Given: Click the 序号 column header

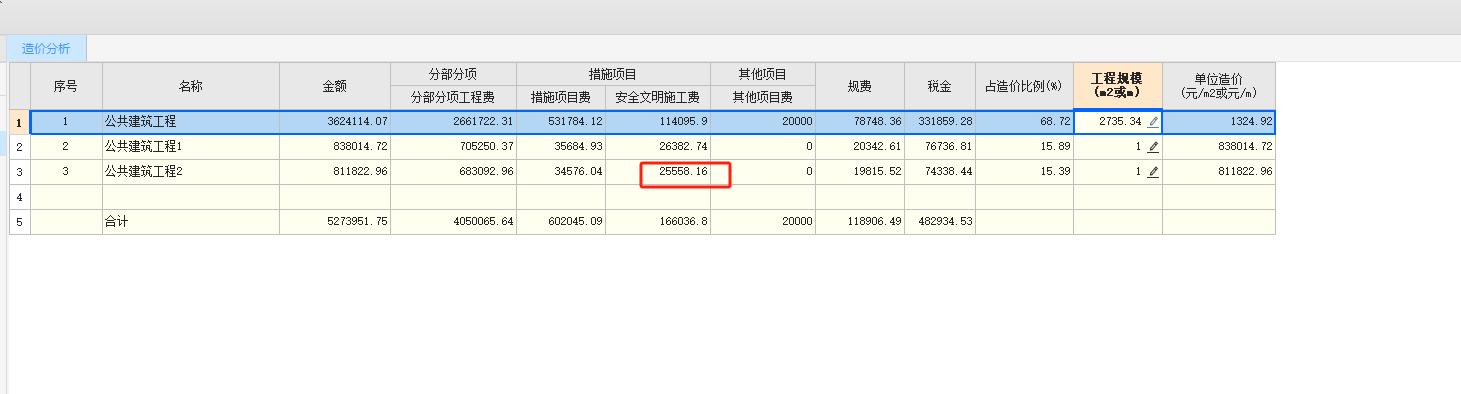Looking at the screenshot, I should coord(66,86).
